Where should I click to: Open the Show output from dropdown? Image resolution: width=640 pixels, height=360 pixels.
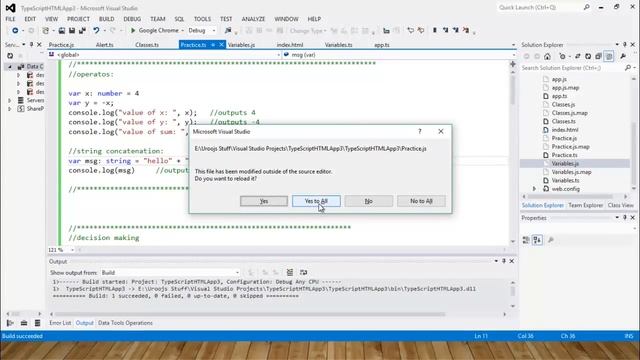pyautogui.click(x=171, y=272)
